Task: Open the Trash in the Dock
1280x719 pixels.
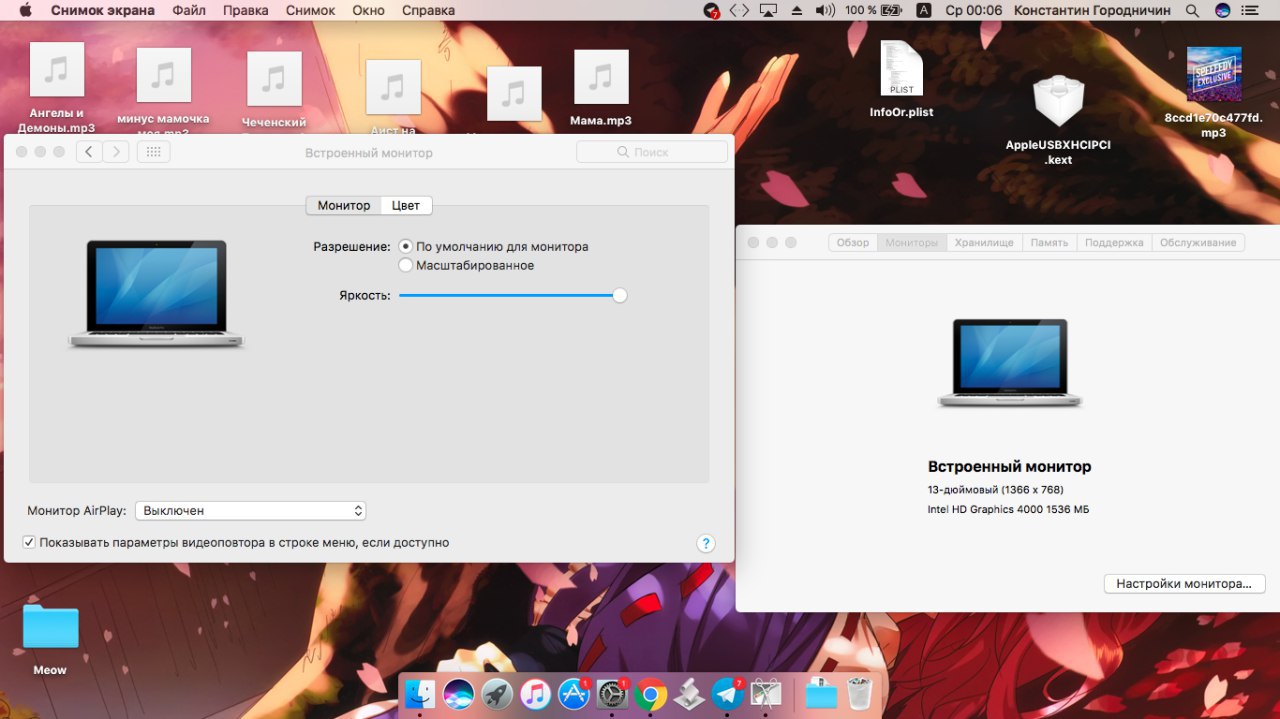Action: [859, 693]
